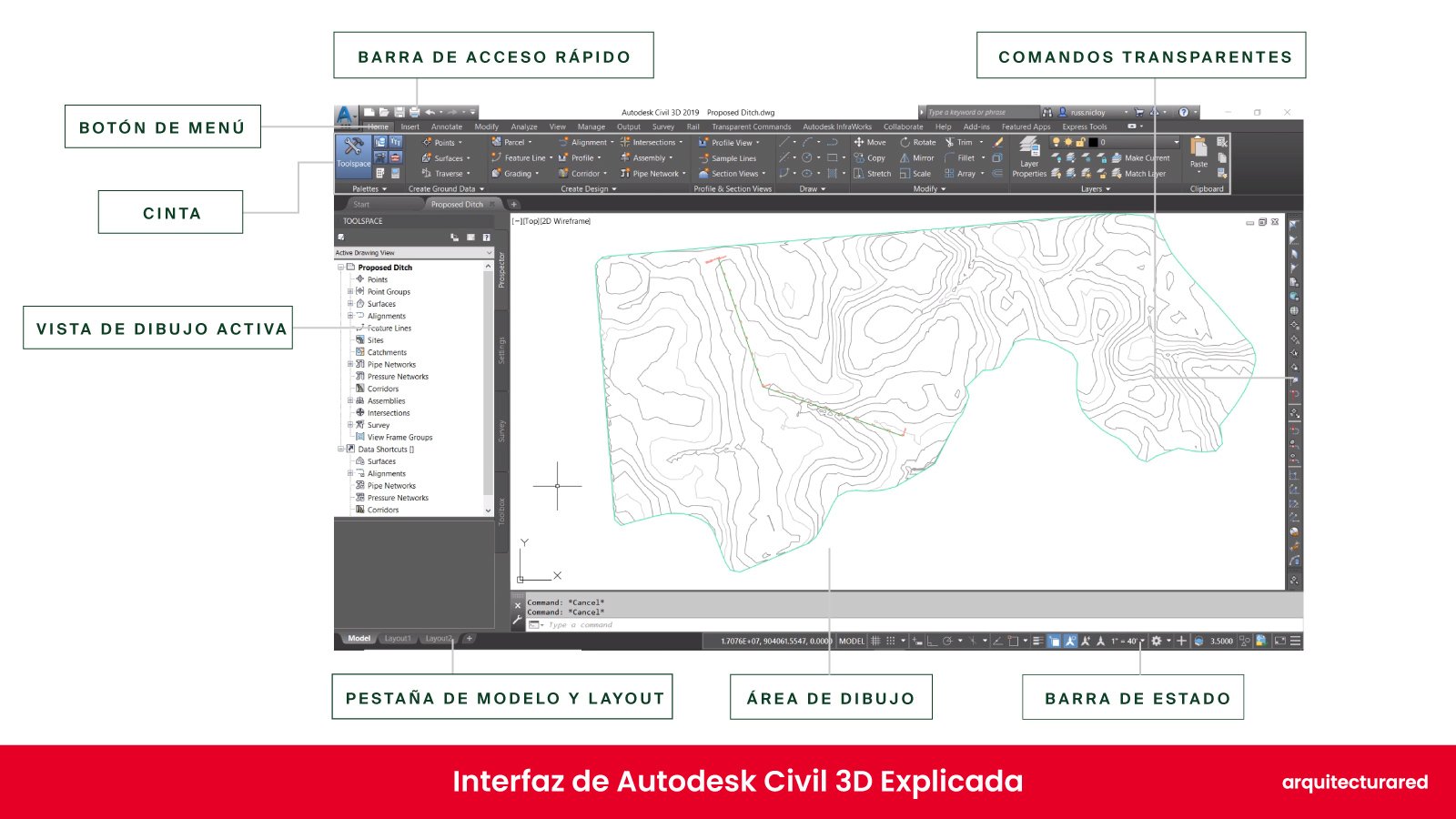Image resolution: width=1456 pixels, height=819 pixels.
Task: Open the layer list dropdown showing 0
Action: coord(1176,142)
